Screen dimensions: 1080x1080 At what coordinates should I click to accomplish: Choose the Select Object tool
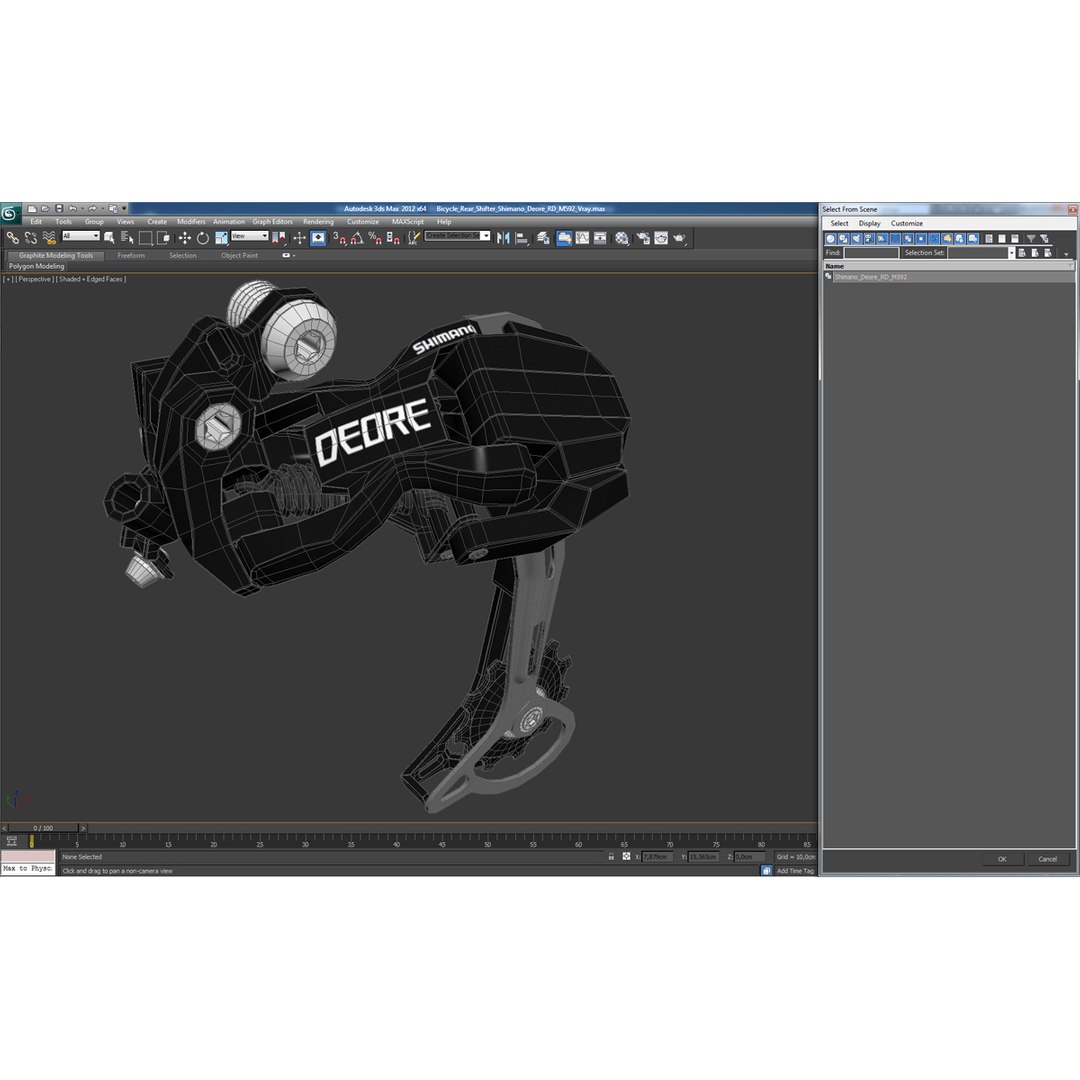coord(109,238)
